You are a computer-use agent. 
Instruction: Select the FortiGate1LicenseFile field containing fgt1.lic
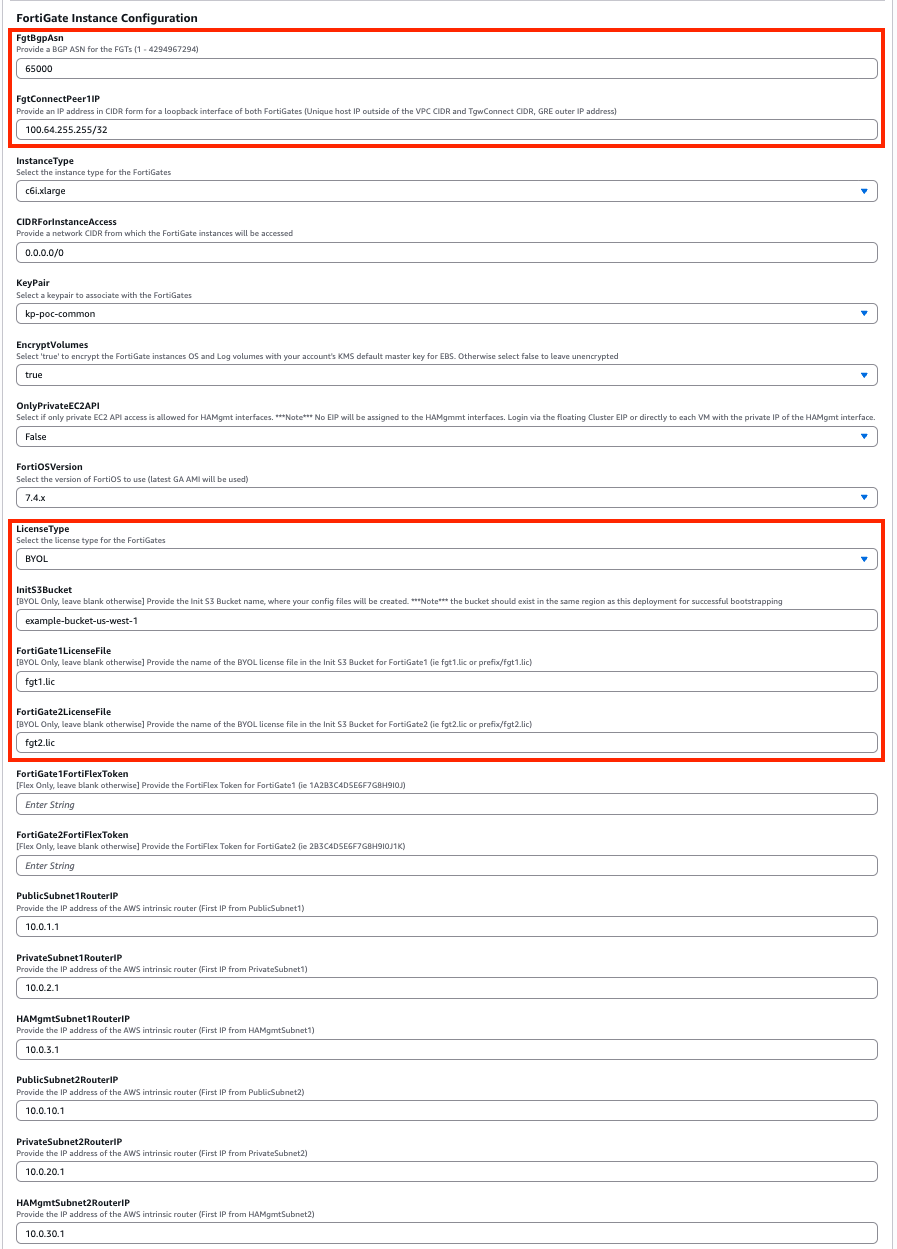(446, 682)
